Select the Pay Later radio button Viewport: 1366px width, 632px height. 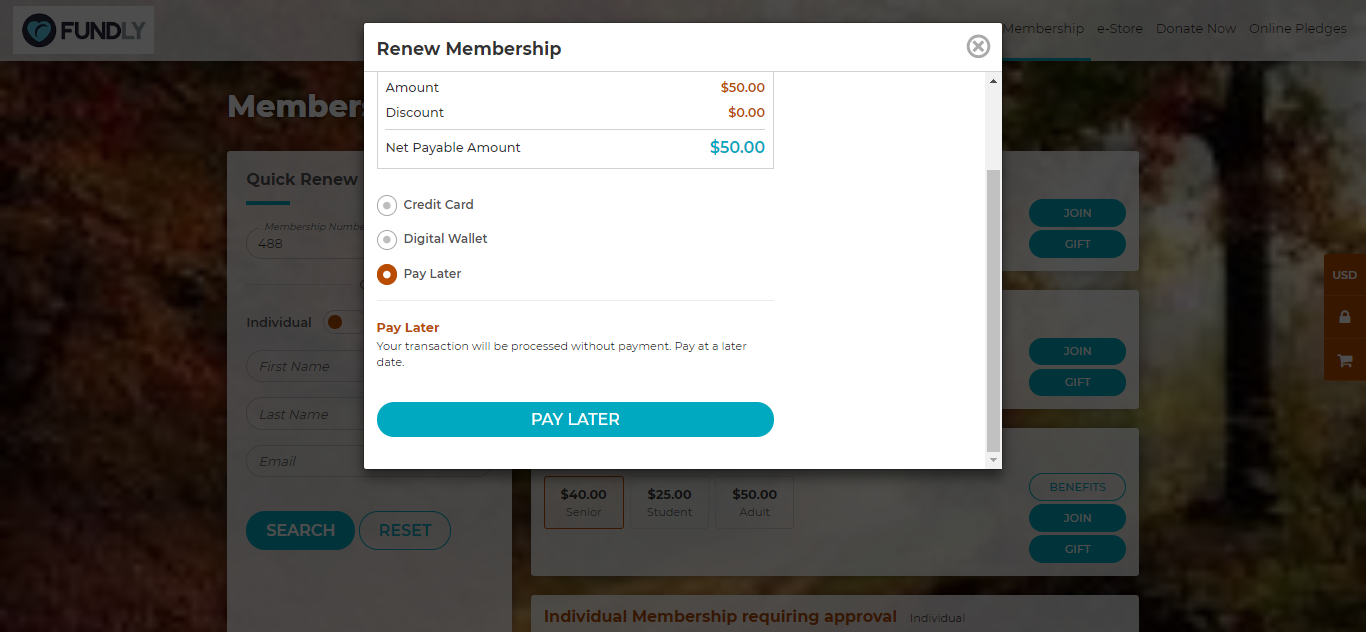coord(387,274)
